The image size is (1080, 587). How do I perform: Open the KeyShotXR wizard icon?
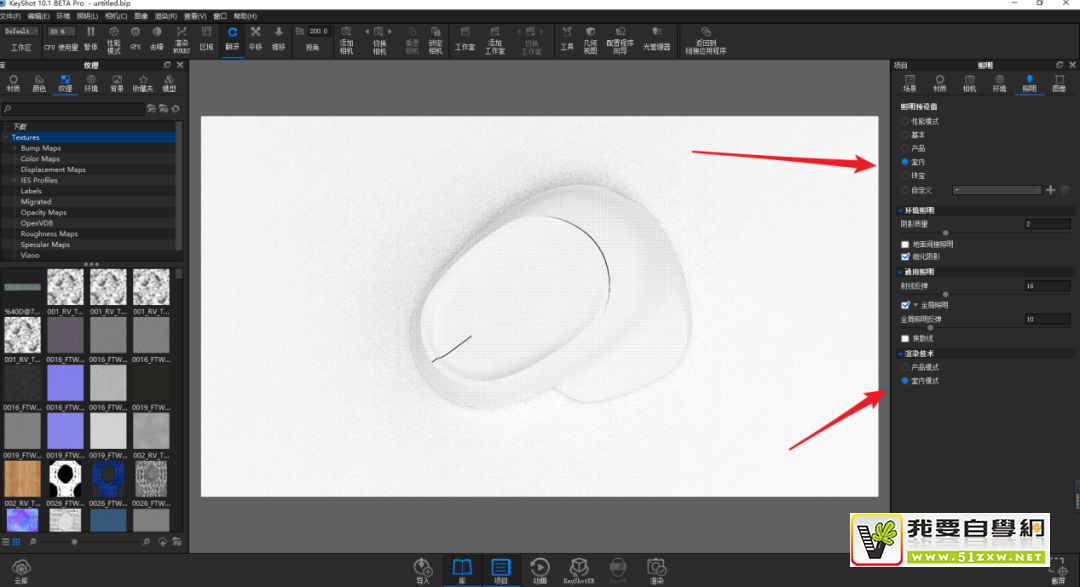[x=579, y=568]
